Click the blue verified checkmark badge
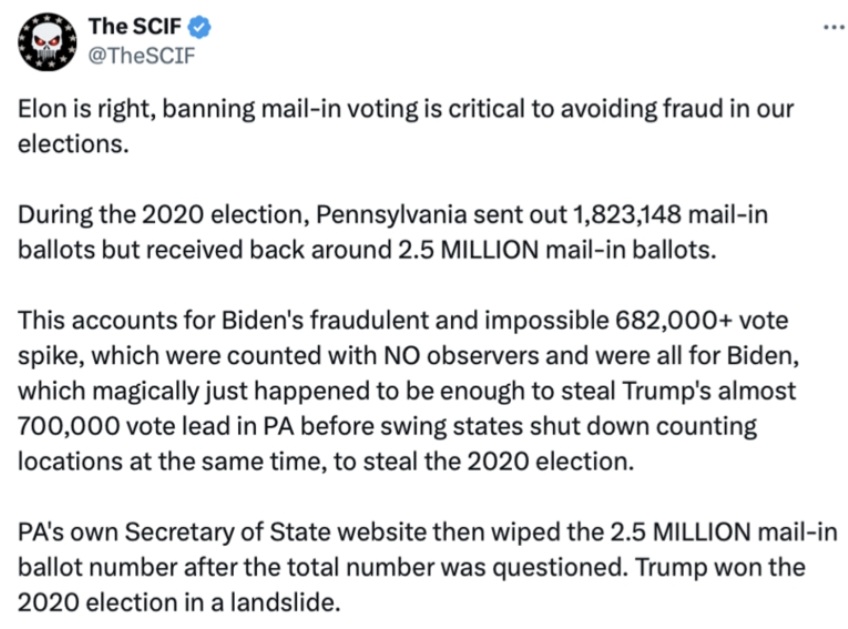The height and width of the screenshot is (629, 848). pyautogui.click(x=199, y=27)
